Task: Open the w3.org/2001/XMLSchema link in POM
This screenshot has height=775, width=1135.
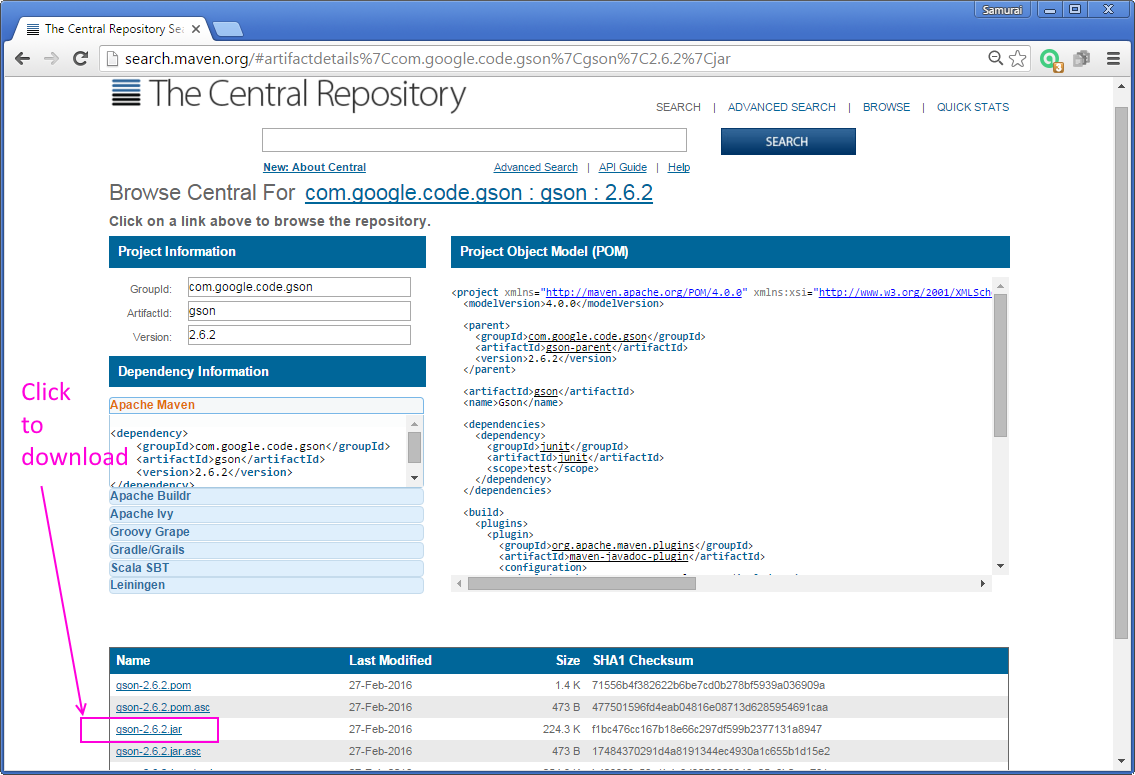Action: [x=905, y=292]
